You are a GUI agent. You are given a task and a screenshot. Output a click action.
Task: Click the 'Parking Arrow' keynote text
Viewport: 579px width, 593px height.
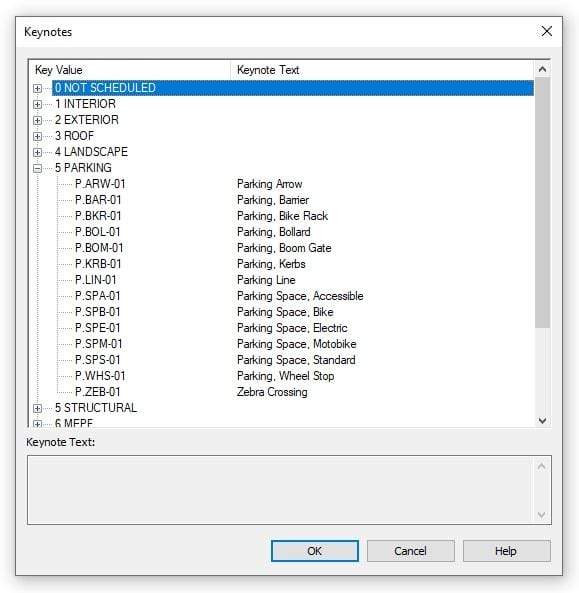coord(270,184)
